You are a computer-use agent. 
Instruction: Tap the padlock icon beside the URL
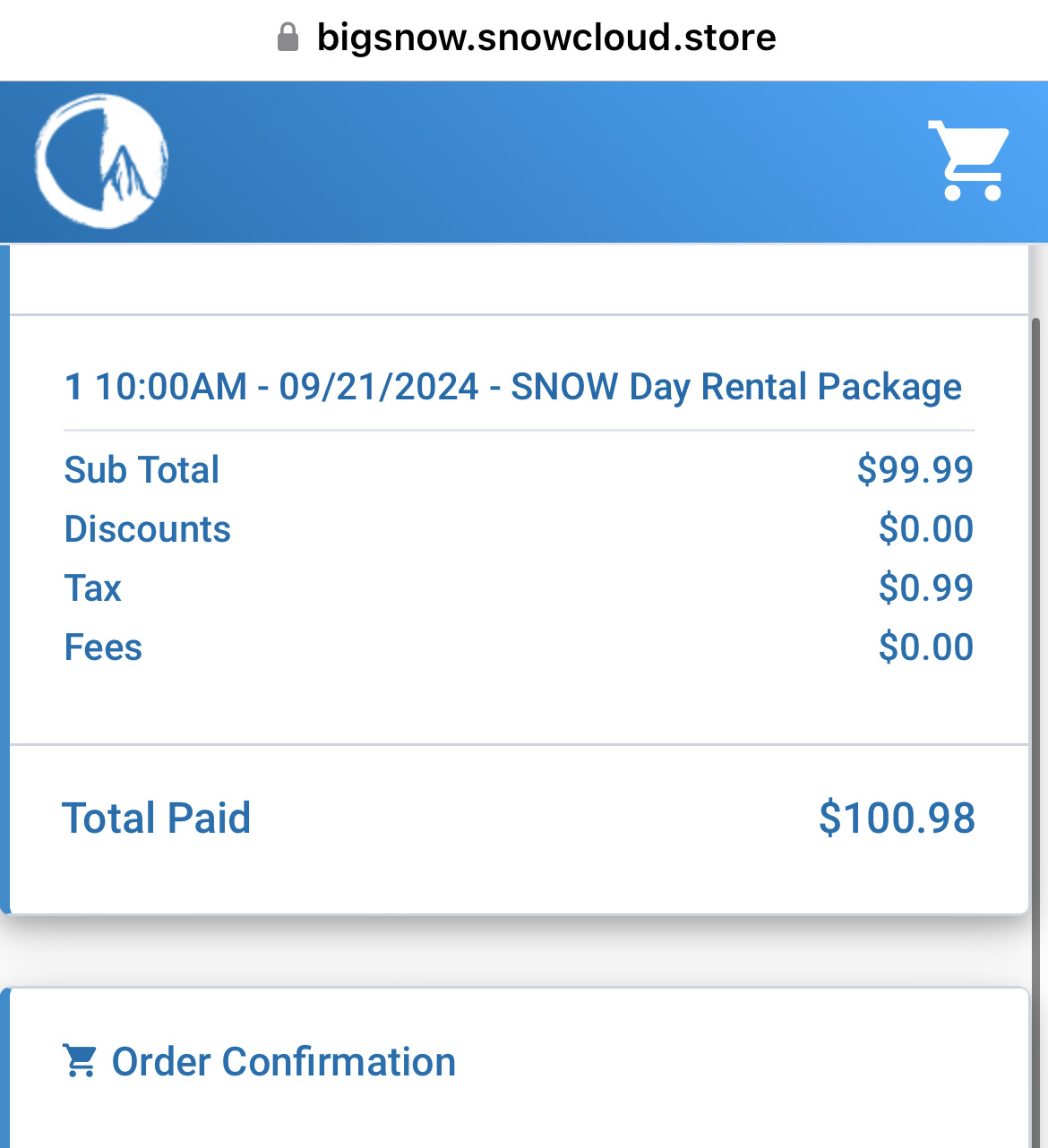tap(288, 38)
